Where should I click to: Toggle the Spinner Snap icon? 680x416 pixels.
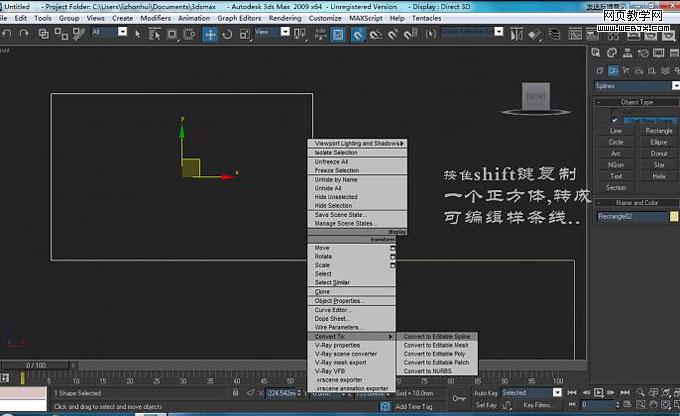tap(411, 35)
